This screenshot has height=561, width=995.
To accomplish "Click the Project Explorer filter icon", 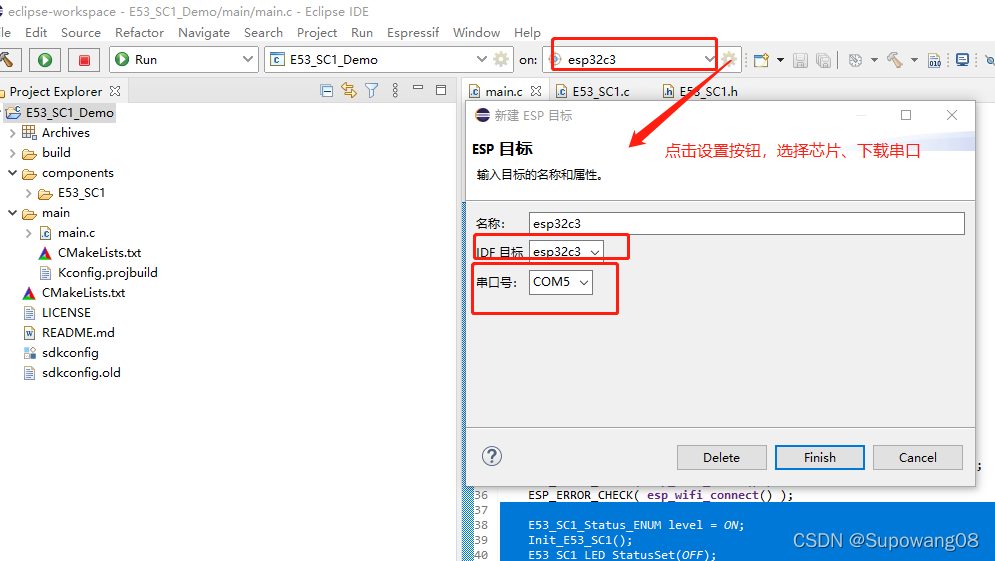I will 372,91.
